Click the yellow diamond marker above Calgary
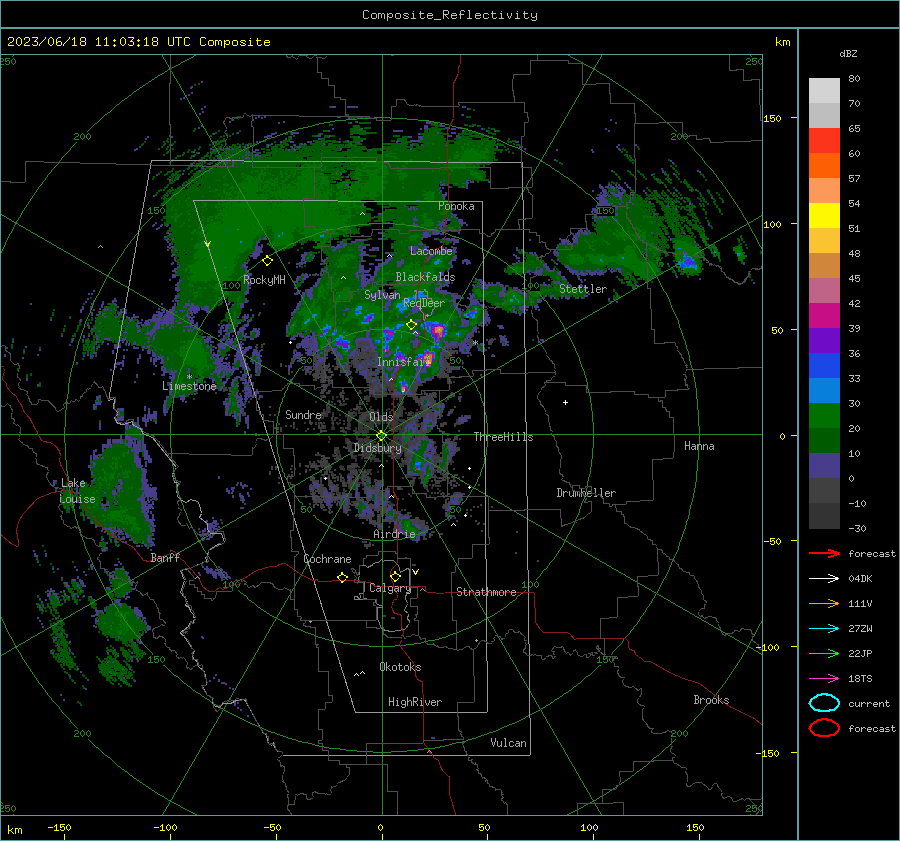This screenshot has width=900, height=841. click(395, 576)
